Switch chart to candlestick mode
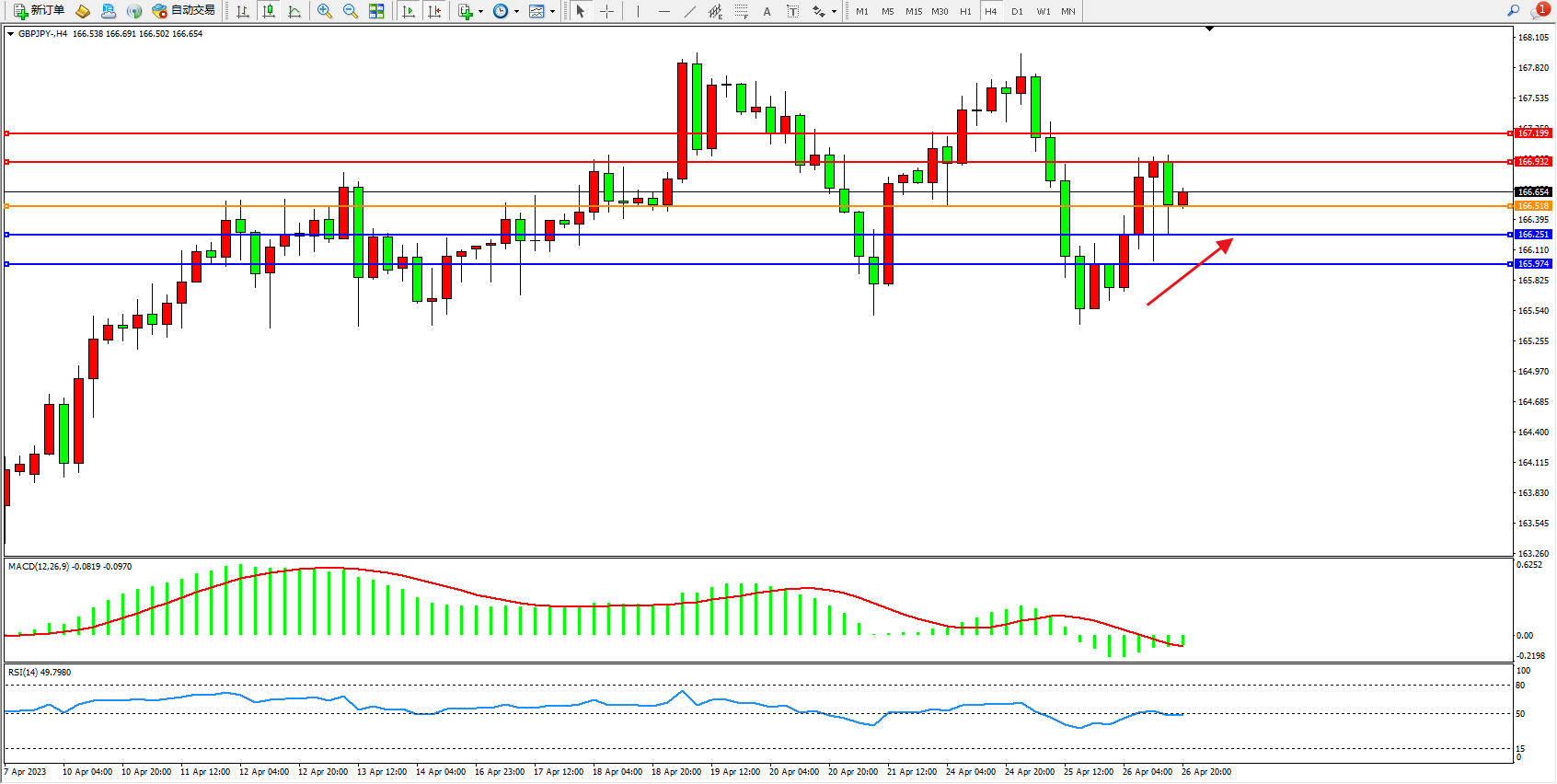1557x784 pixels. pos(269,11)
